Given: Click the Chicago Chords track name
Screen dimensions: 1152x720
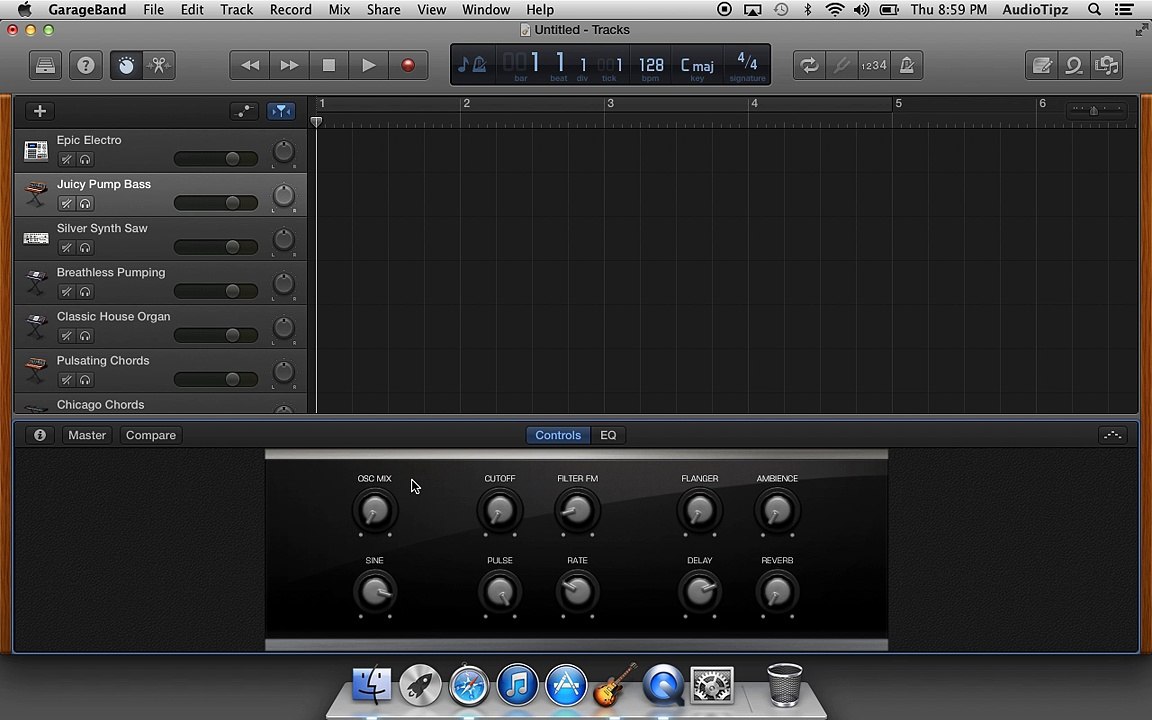Looking at the screenshot, I should pos(101,405).
